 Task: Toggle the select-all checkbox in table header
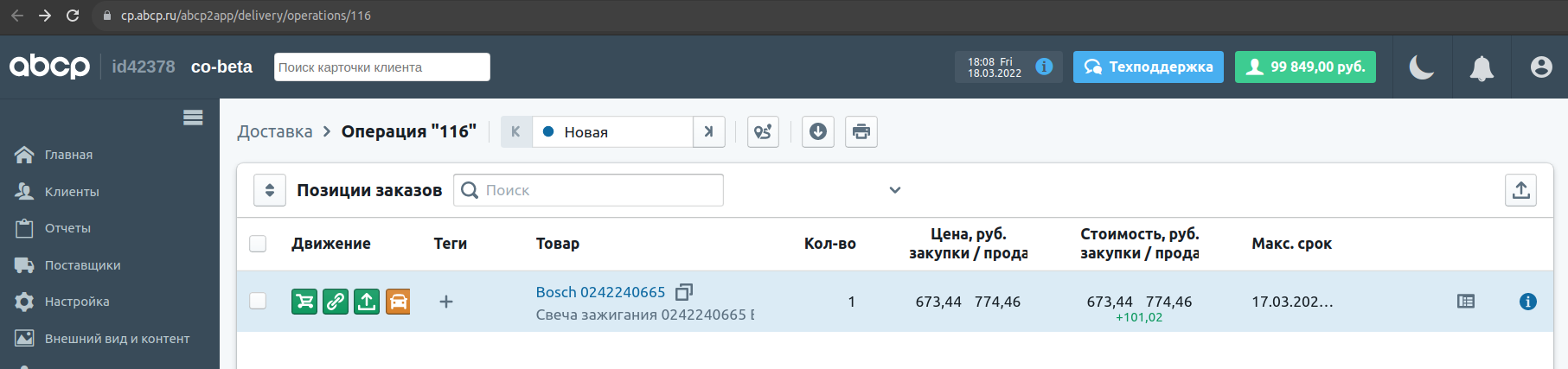(258, 244)
